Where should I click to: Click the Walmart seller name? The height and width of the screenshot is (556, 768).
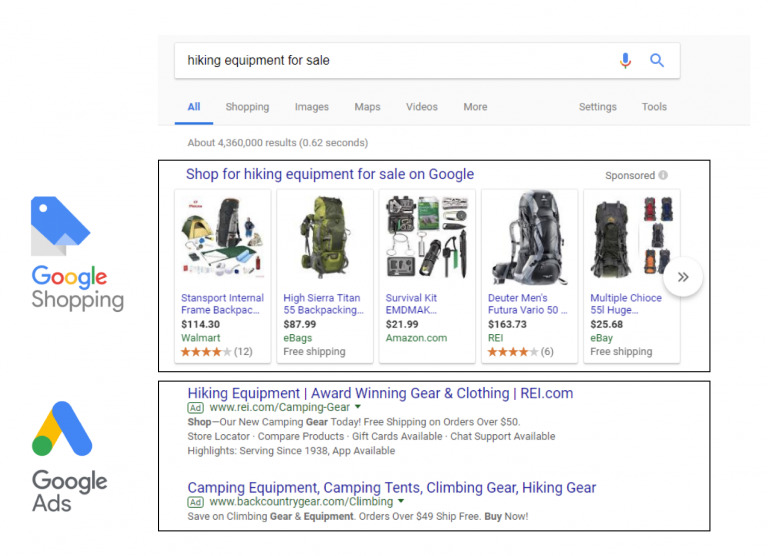(200, 338)
